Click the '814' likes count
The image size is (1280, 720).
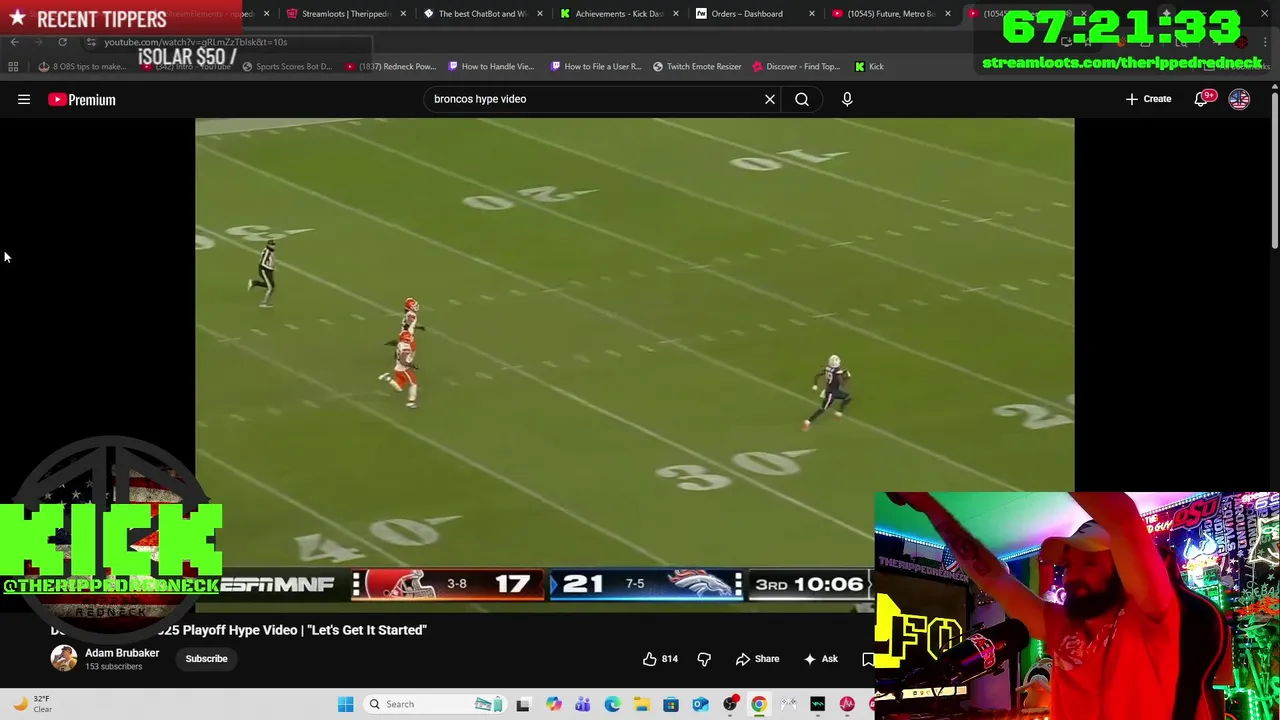(x=670, y=659)
